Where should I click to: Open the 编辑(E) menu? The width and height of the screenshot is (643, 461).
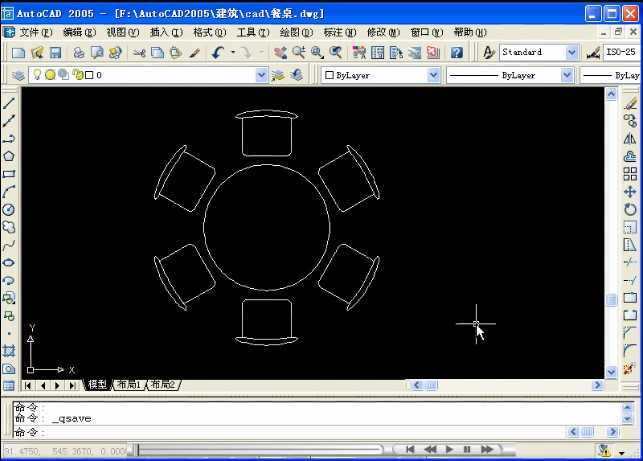[x=80, y=32]
